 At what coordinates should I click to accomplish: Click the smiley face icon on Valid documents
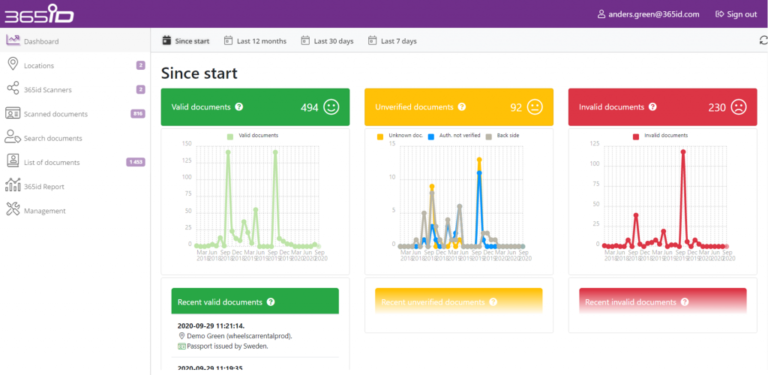(x=331, y=107)
